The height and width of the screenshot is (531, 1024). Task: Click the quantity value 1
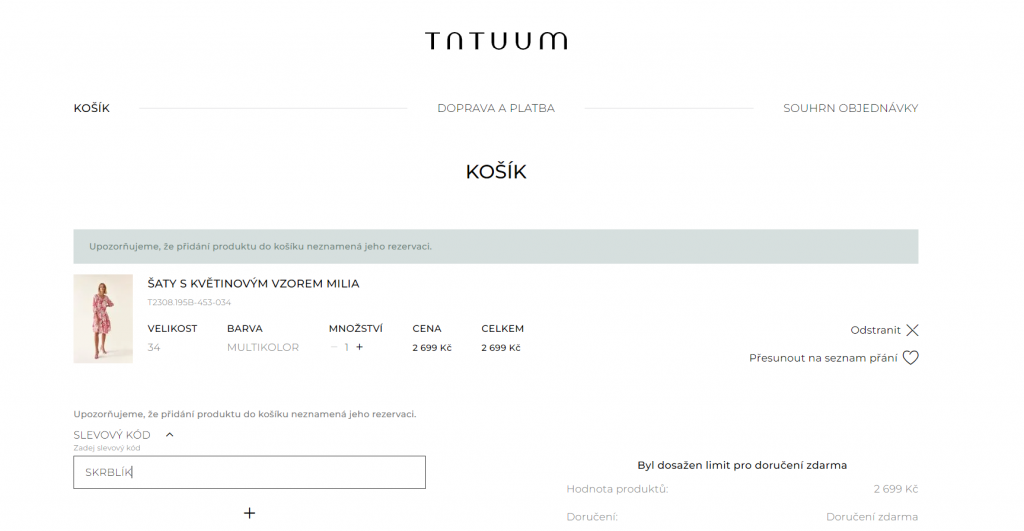click(346, 347)
